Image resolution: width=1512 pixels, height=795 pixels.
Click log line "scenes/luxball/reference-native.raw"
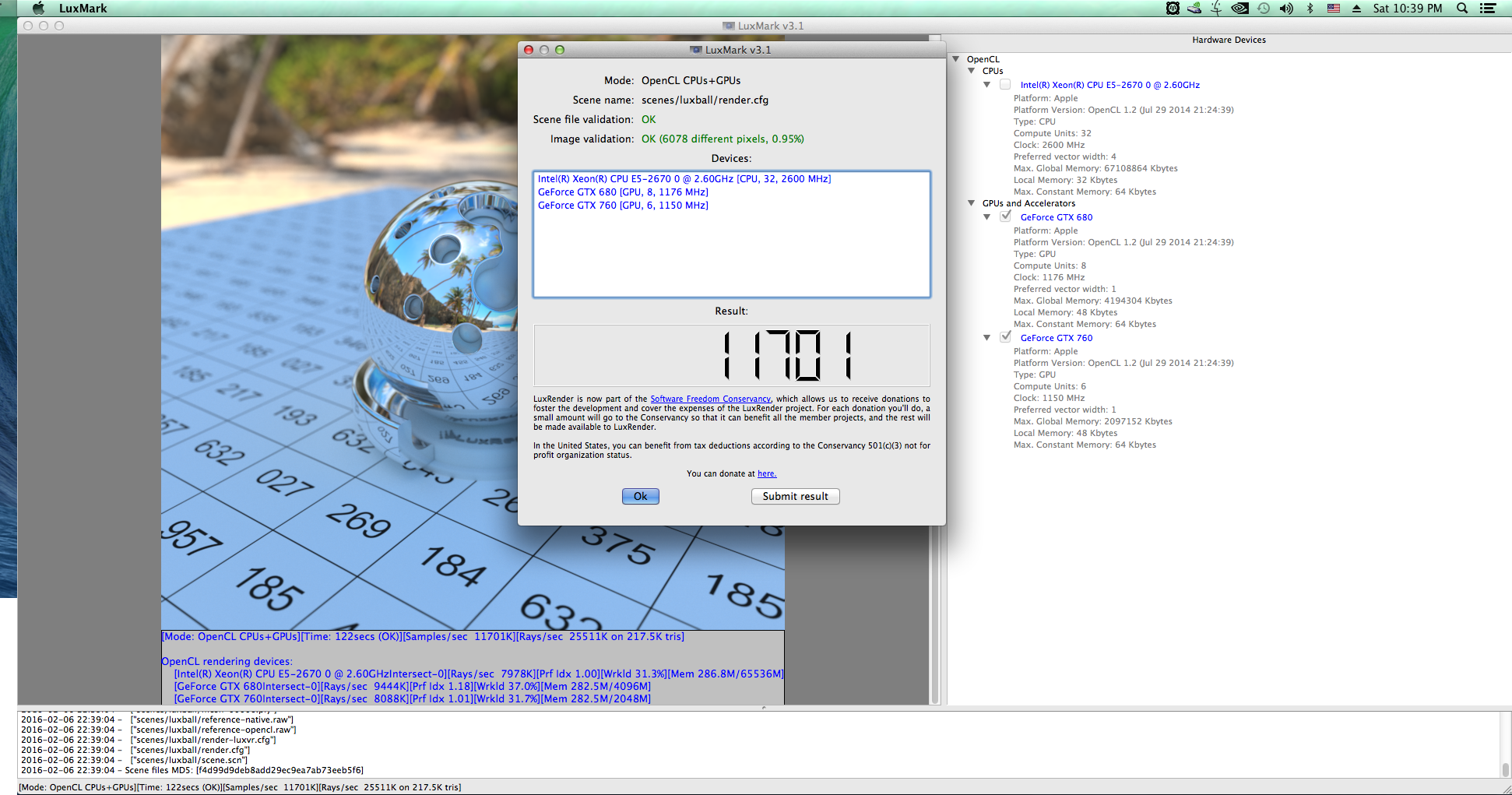pos(156,719)
